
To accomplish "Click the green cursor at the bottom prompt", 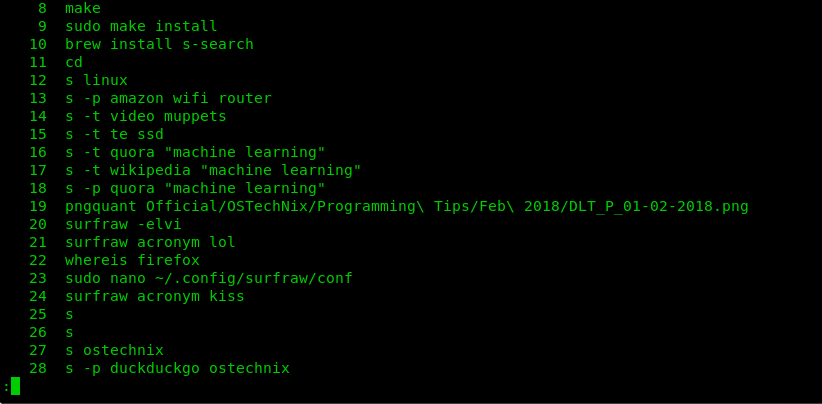I will pos(15,386).
